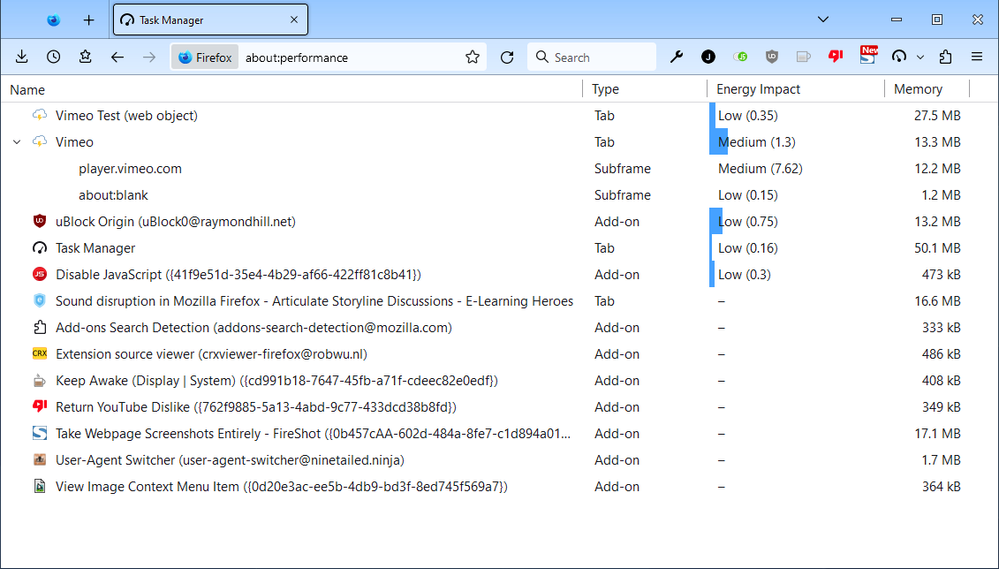Click the 17.1 MB memory value
Viewport: 999px width, 569px height.
[x=937, y=434]
